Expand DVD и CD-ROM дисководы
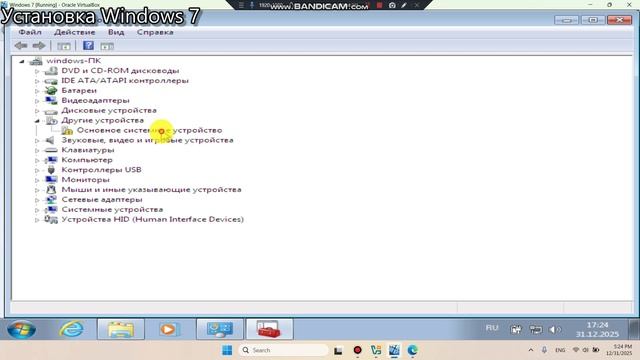Viewport: 640px width, 360px height. 37,71
